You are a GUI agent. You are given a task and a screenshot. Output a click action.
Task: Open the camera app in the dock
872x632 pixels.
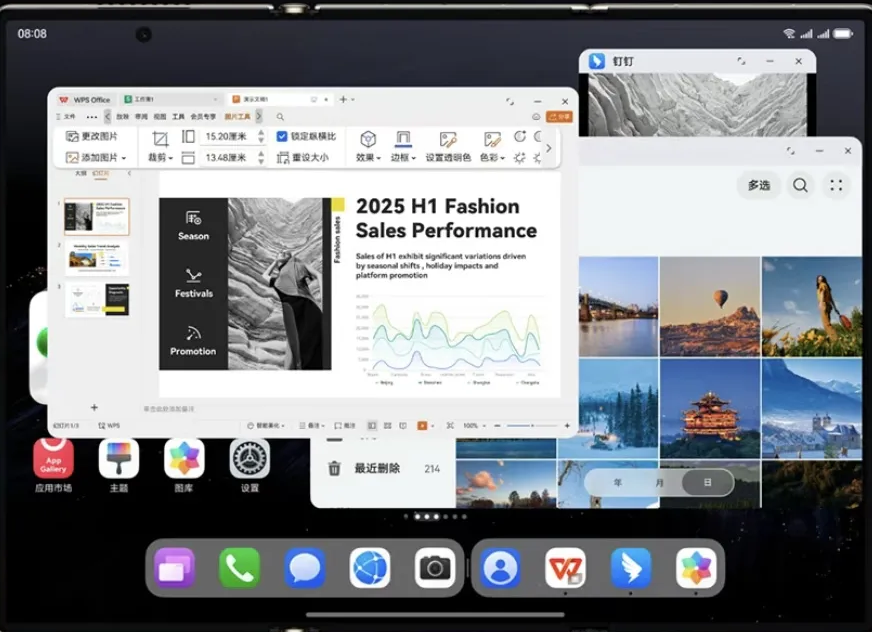(x=435, y=568)
